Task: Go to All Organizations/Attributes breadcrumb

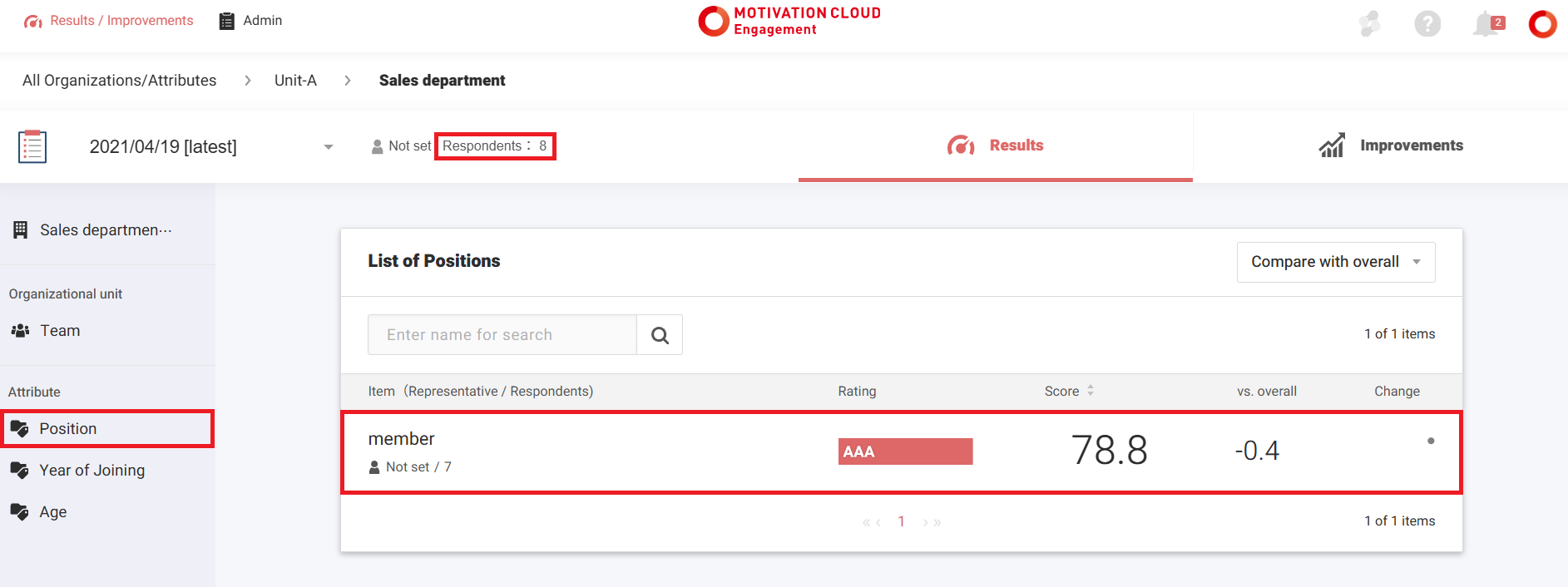Action: point(119,81)
